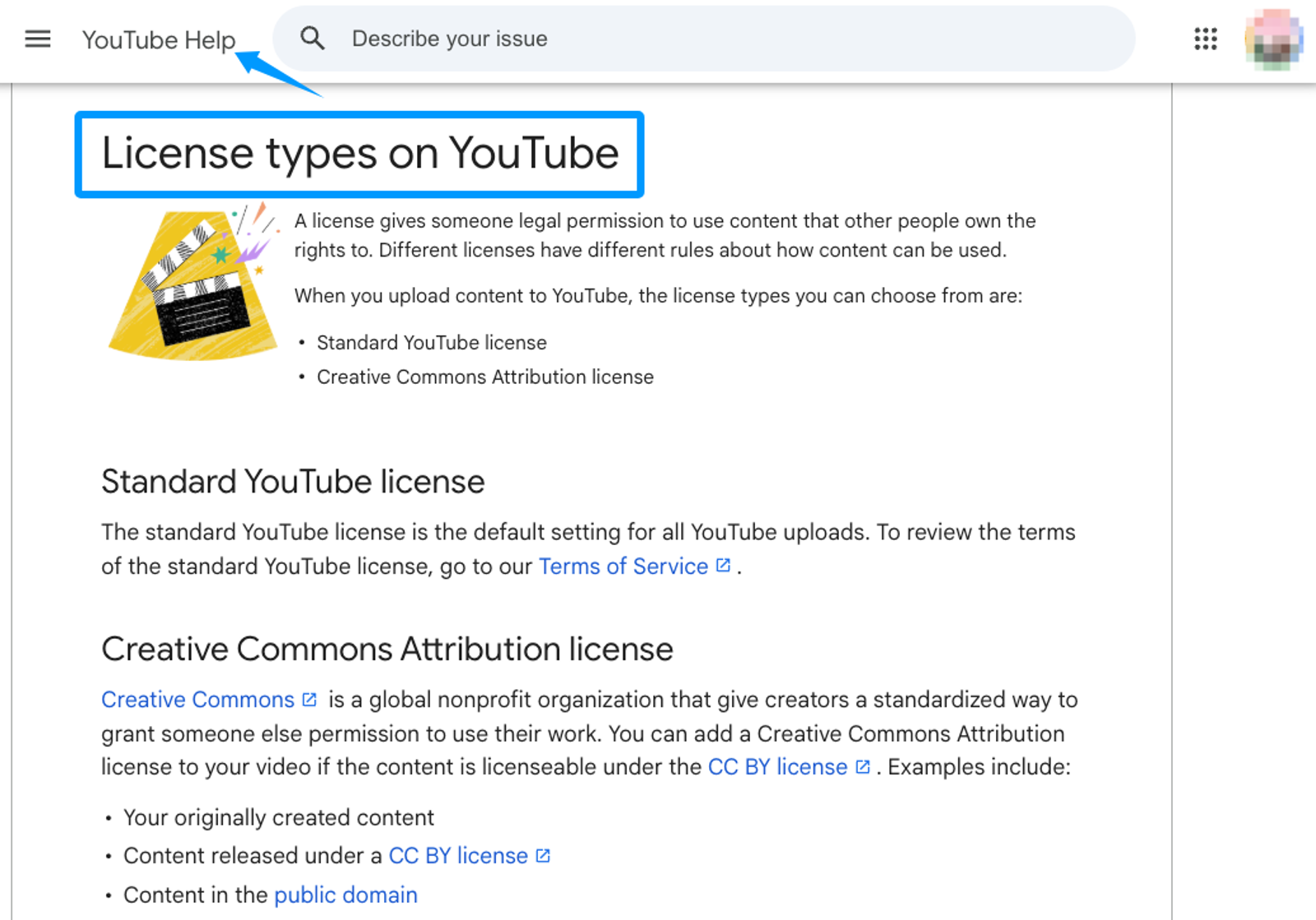Open the public domain link

point(345,895)
